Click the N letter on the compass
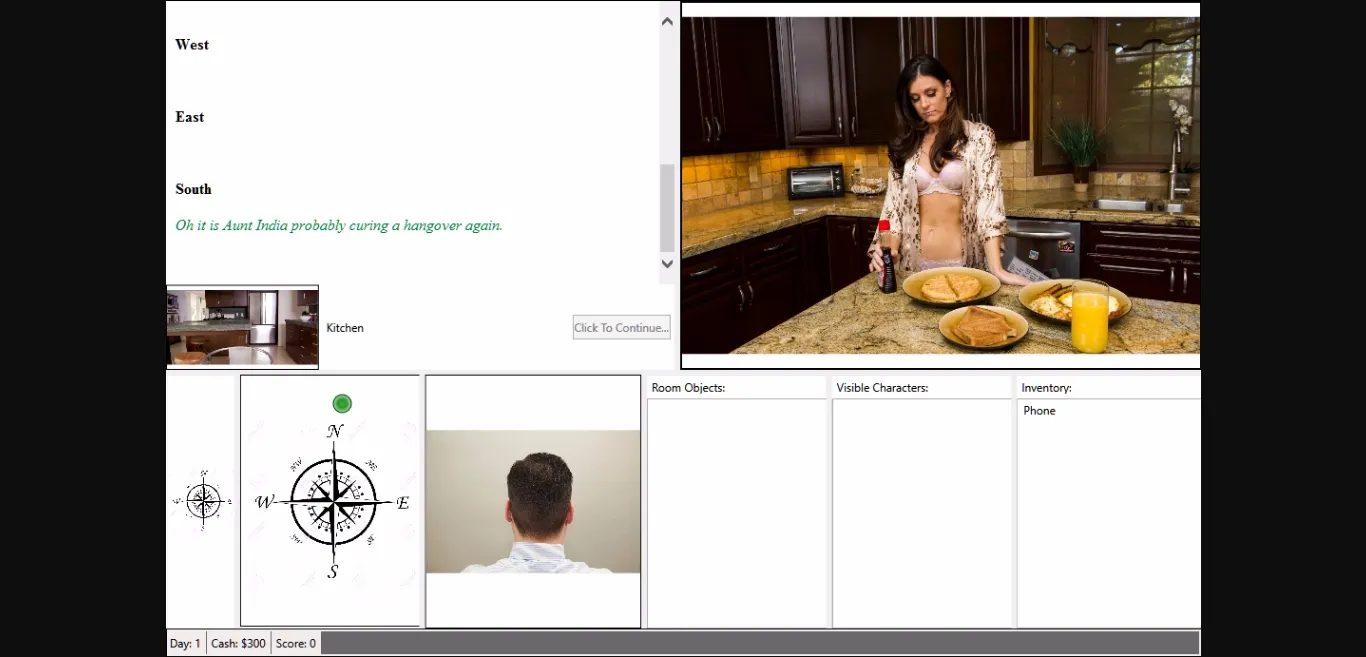This screenshot has width=1366, height=657. pos(335,432)
